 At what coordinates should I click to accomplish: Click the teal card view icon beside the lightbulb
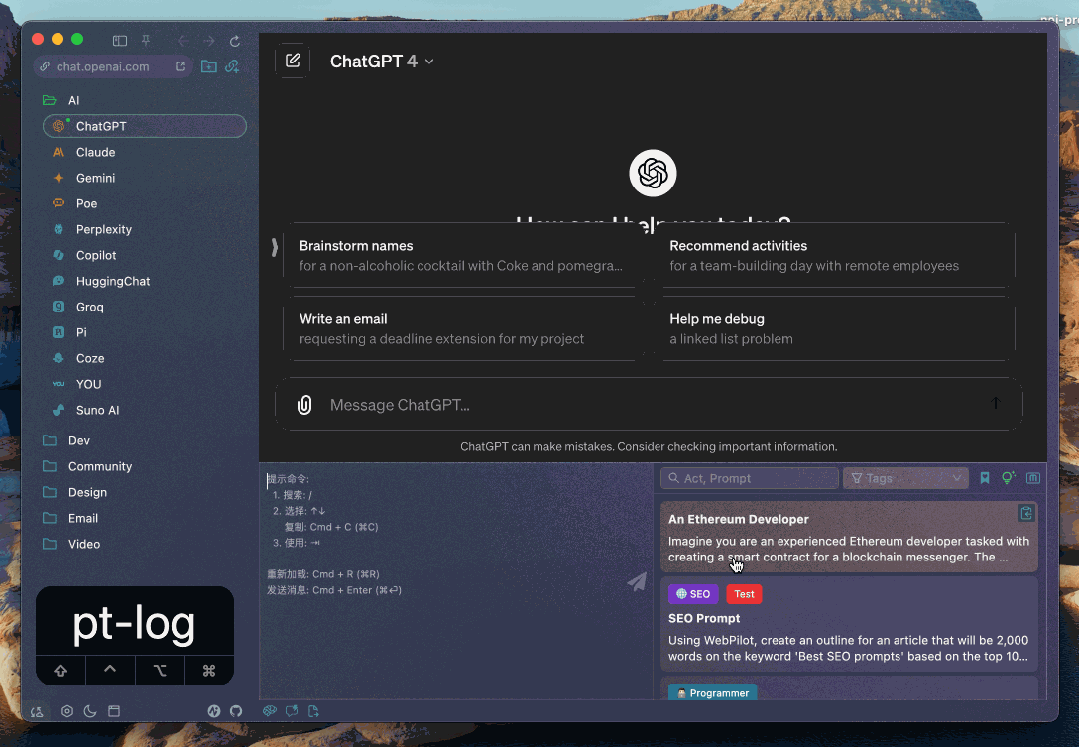click(x=1033, y=477)
